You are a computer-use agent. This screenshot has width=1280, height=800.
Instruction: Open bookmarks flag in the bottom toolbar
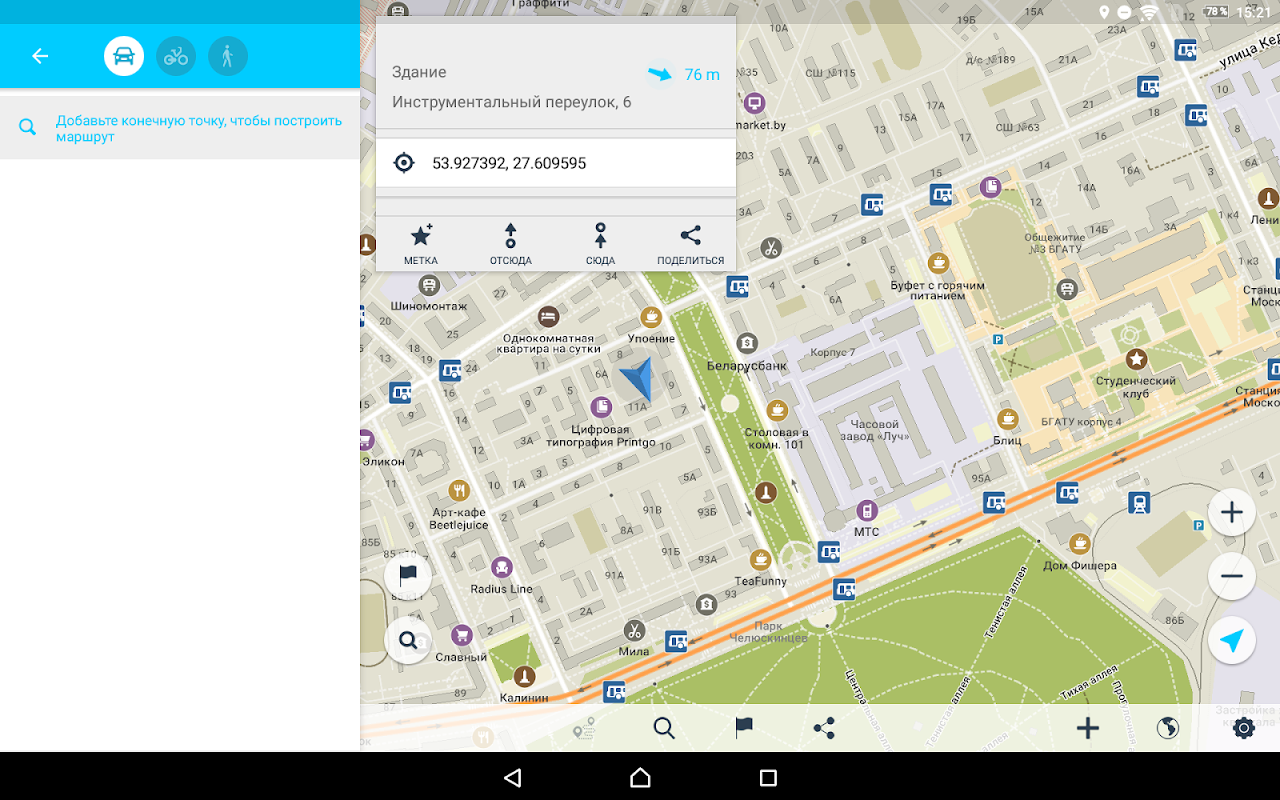(x=744, y=728)
